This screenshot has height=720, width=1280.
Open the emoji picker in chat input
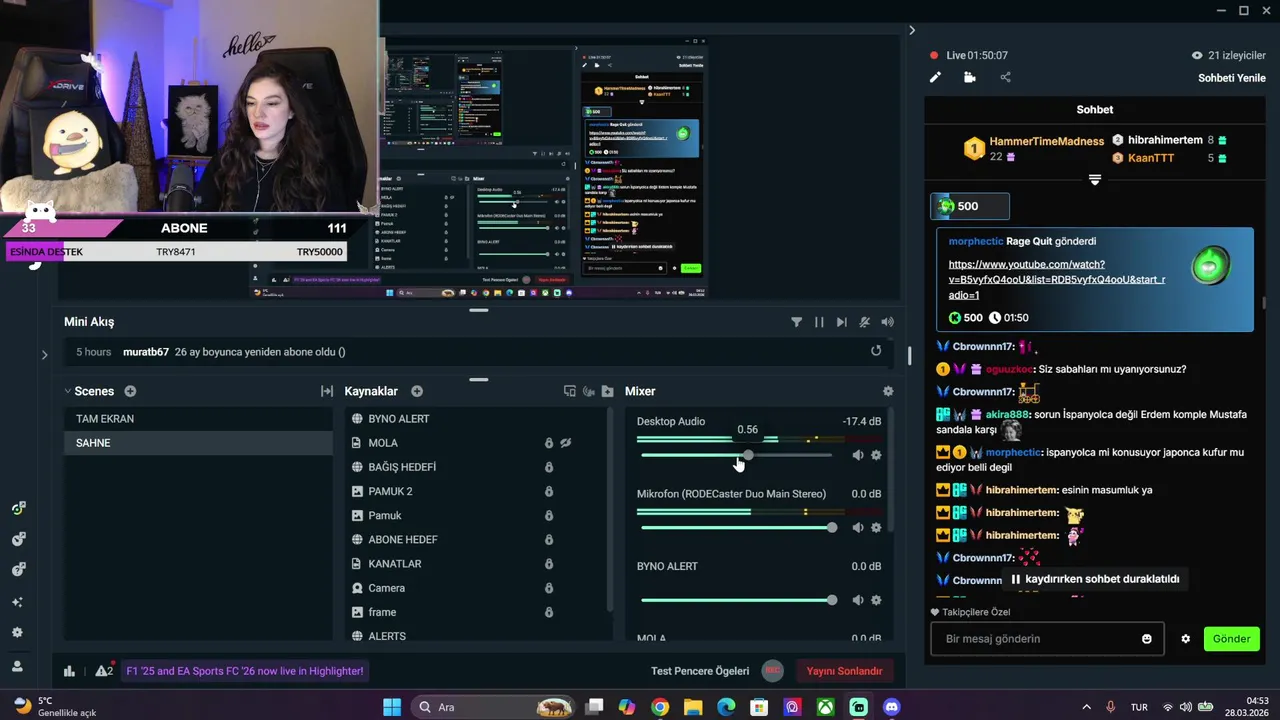tap(1147, 639)
